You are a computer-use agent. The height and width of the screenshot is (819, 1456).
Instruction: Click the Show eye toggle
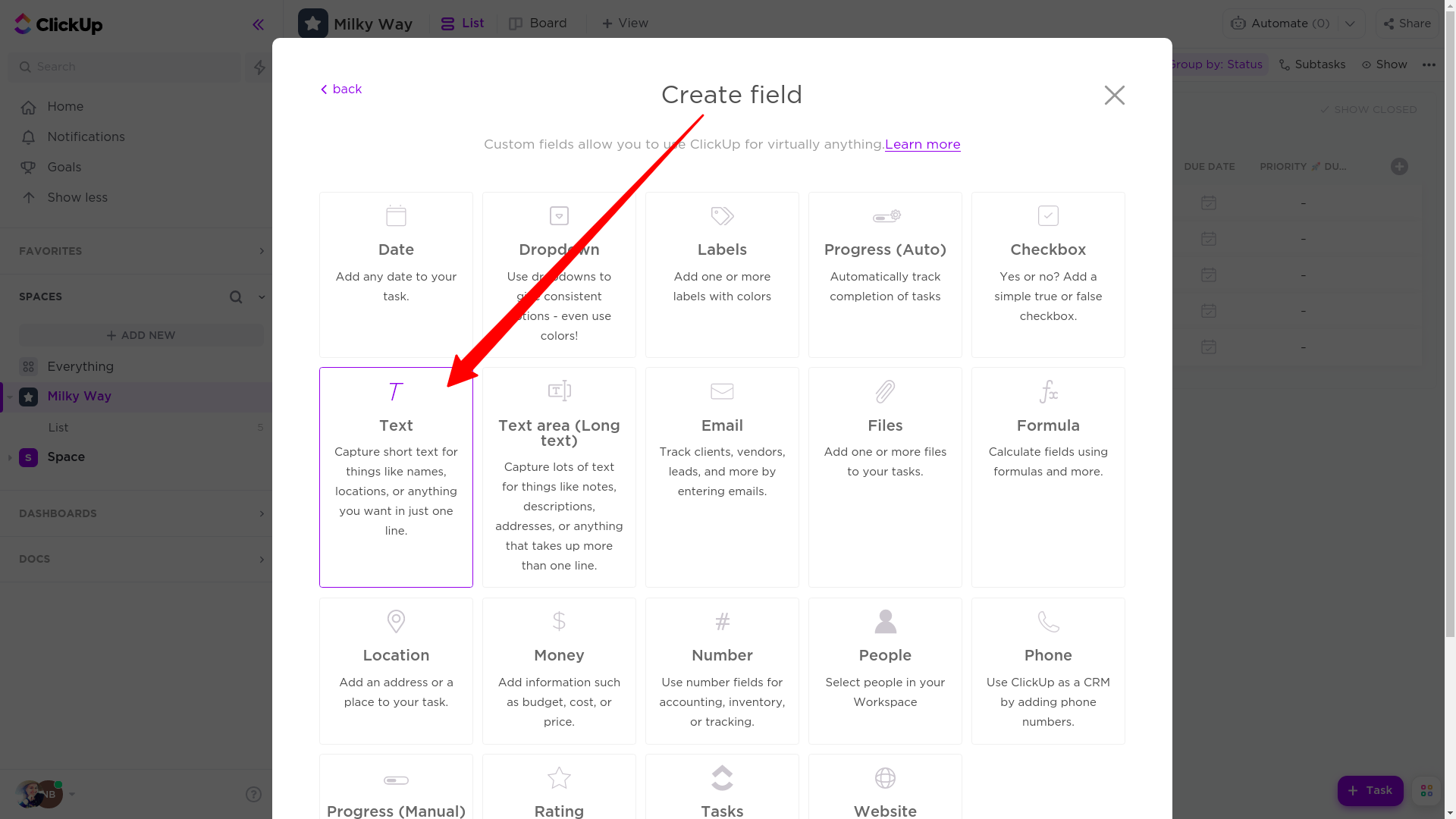(x=1384, y=64)
